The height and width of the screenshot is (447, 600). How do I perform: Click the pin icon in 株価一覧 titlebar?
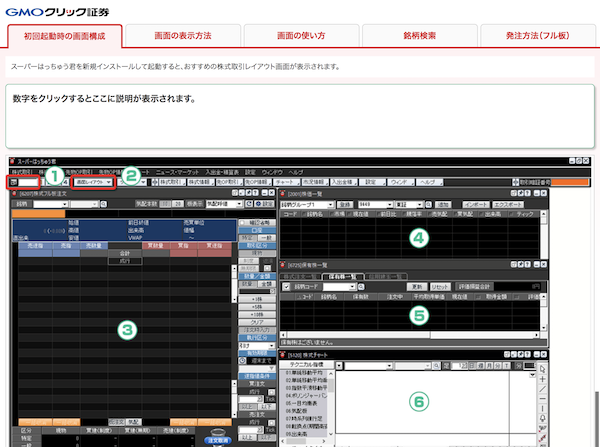(521, 193)
